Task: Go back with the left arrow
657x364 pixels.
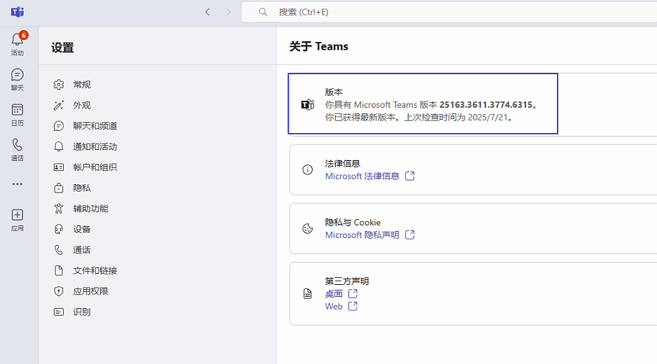Action: click(207, 12)
